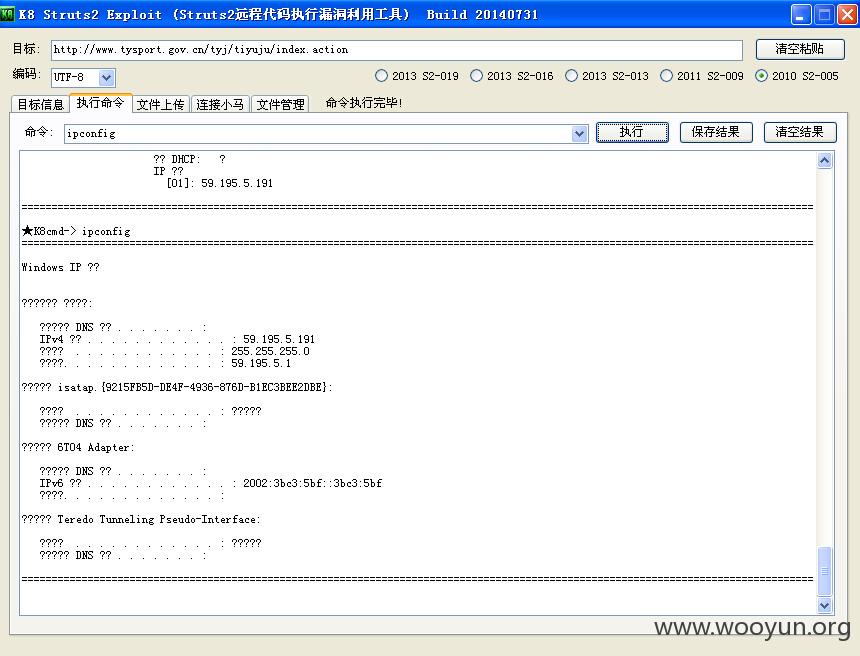Click the isatap adapter GUID line
Screen dimensions: 860x656
click(177, 387)
